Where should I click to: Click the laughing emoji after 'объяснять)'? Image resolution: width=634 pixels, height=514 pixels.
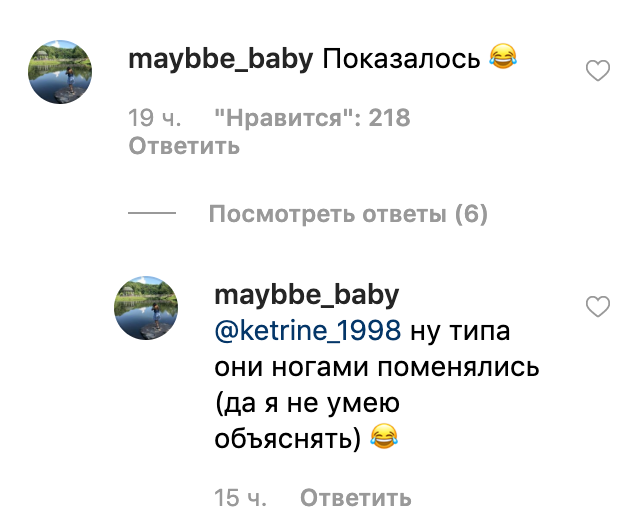point(383,437)
